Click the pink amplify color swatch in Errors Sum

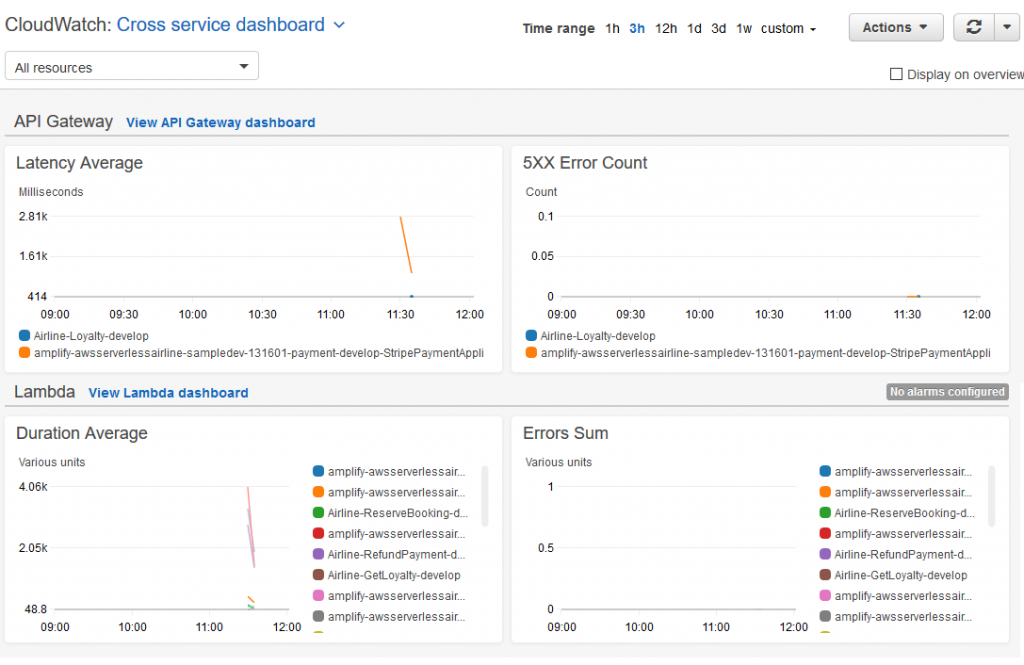pos(823,597)
